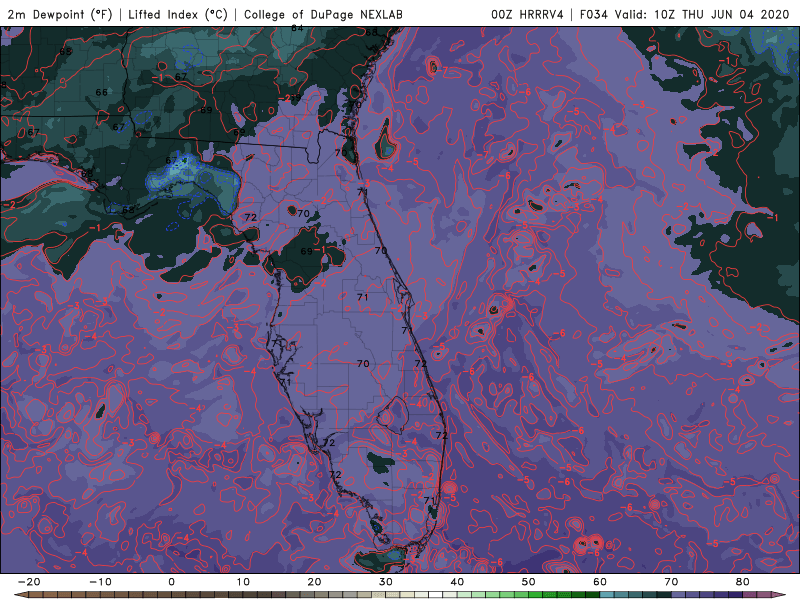Viewport: 800px width, 600px height.
Task: Click the "Lifted Index (°C)" header text
Action: 178,15
